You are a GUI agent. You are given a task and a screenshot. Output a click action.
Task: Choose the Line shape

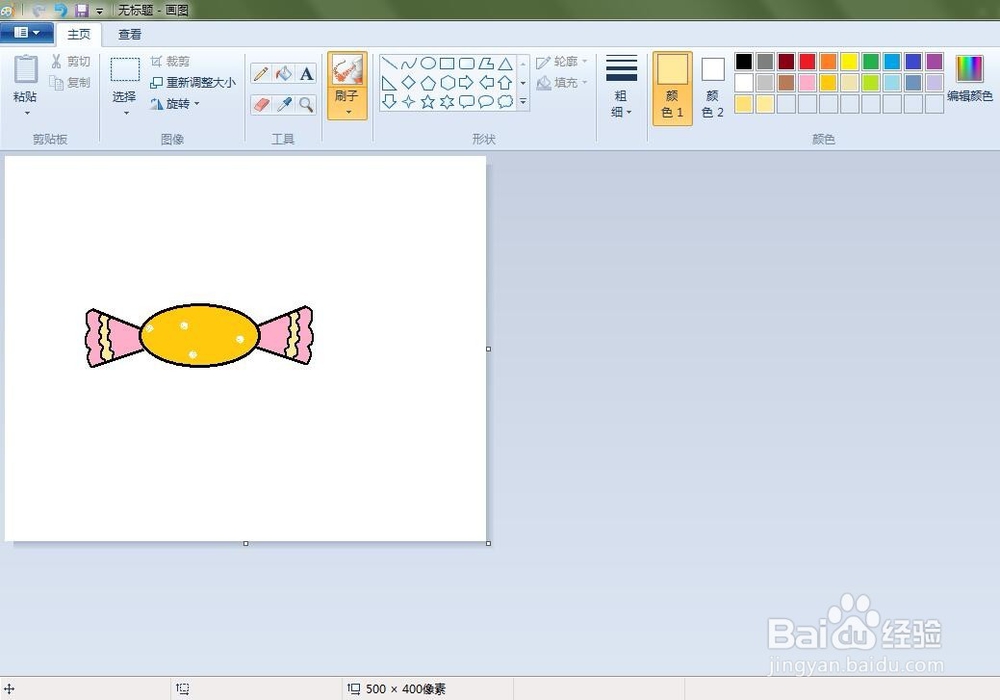(390, 63)
